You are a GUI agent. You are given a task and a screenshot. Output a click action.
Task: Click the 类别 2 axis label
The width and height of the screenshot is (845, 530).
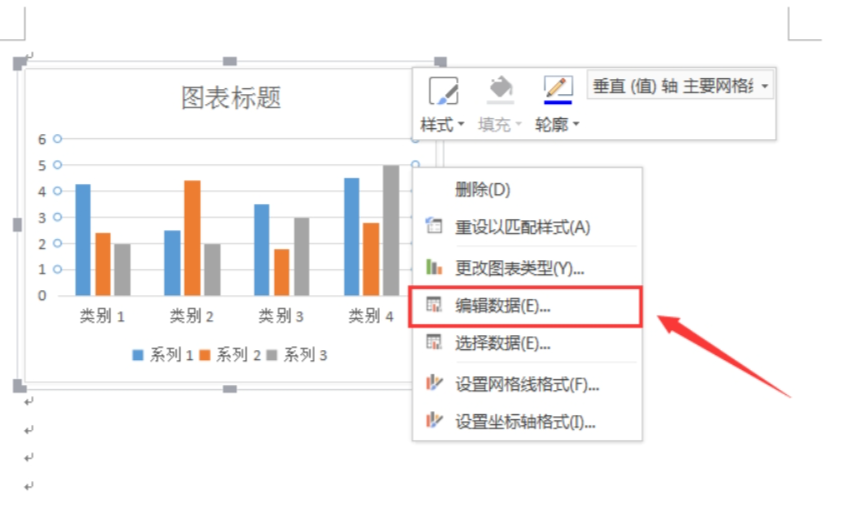click(x=192, y=316)
